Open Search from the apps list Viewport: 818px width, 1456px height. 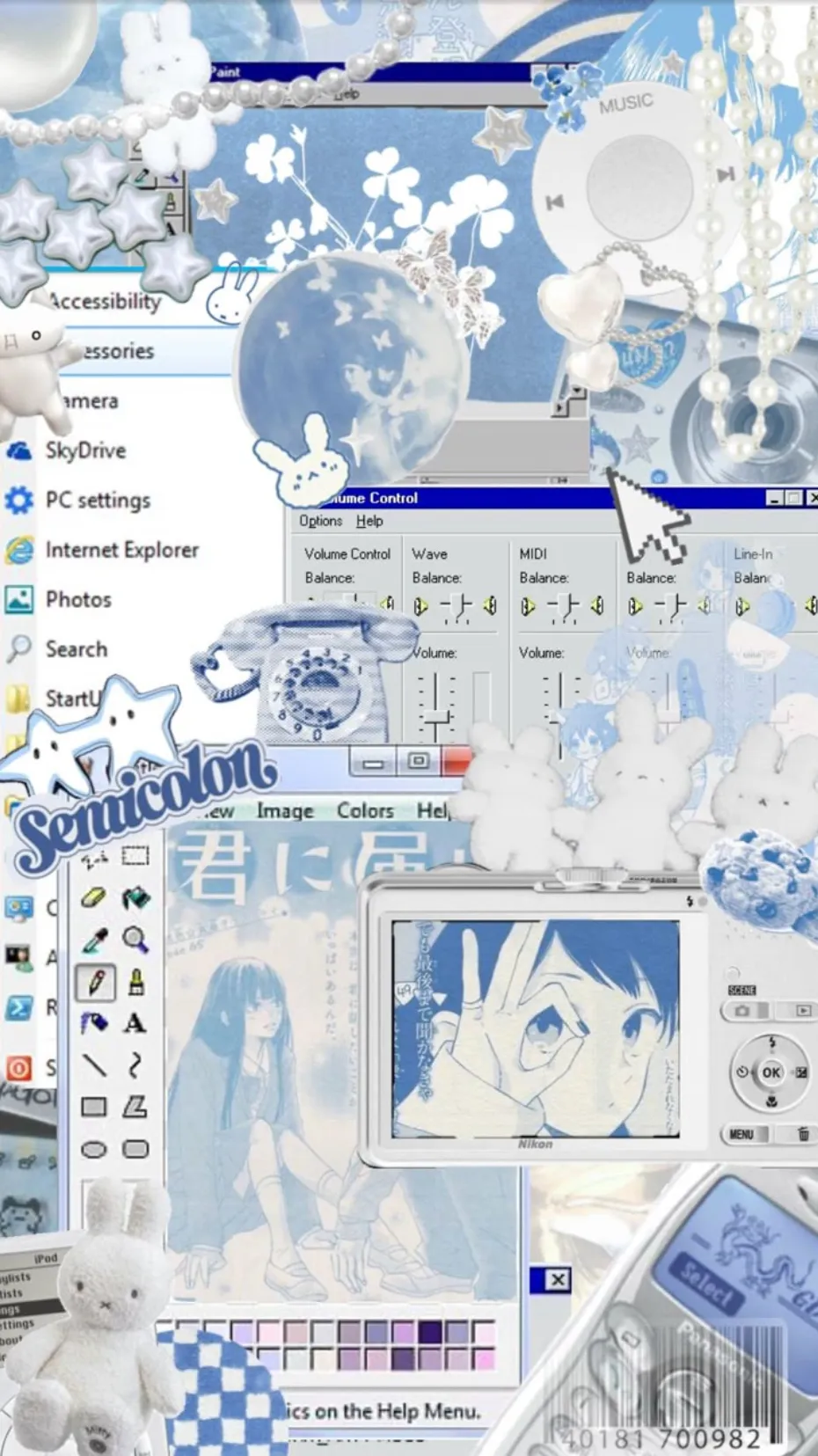[56, 649]
